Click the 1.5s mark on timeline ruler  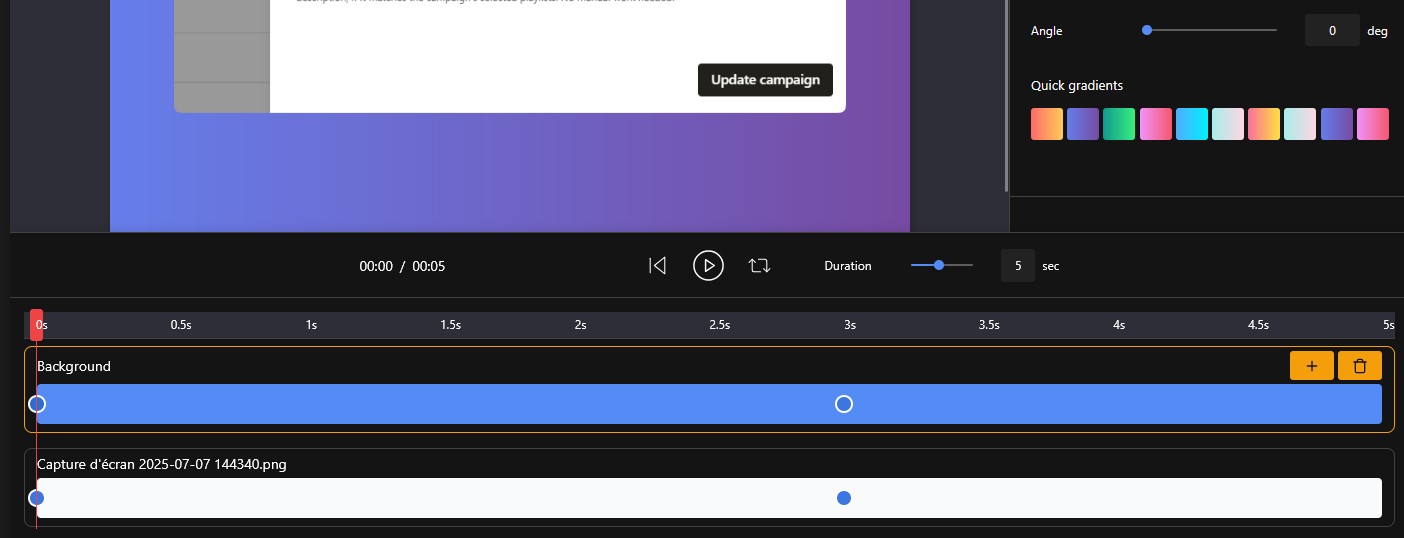tap(451, 325)
